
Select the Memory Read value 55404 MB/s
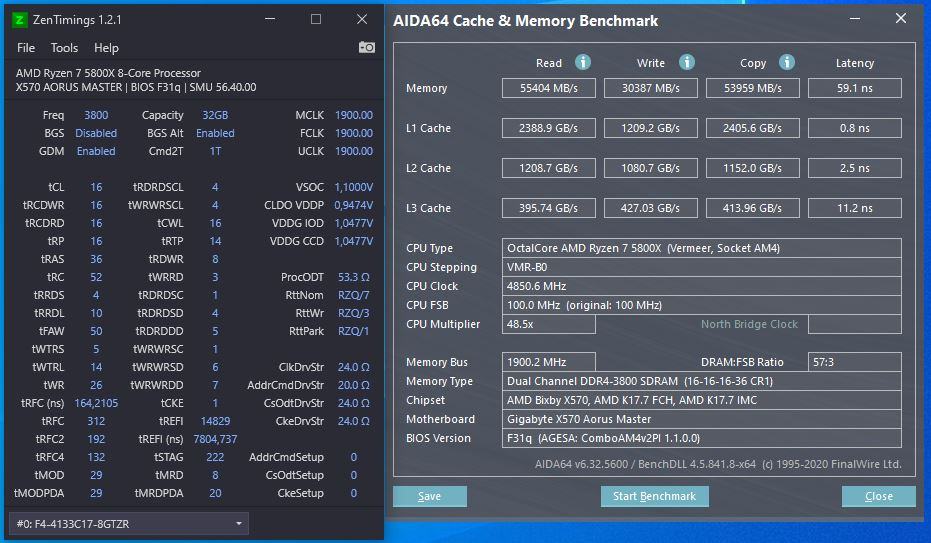pyautogui.click(x=549, y=88)
